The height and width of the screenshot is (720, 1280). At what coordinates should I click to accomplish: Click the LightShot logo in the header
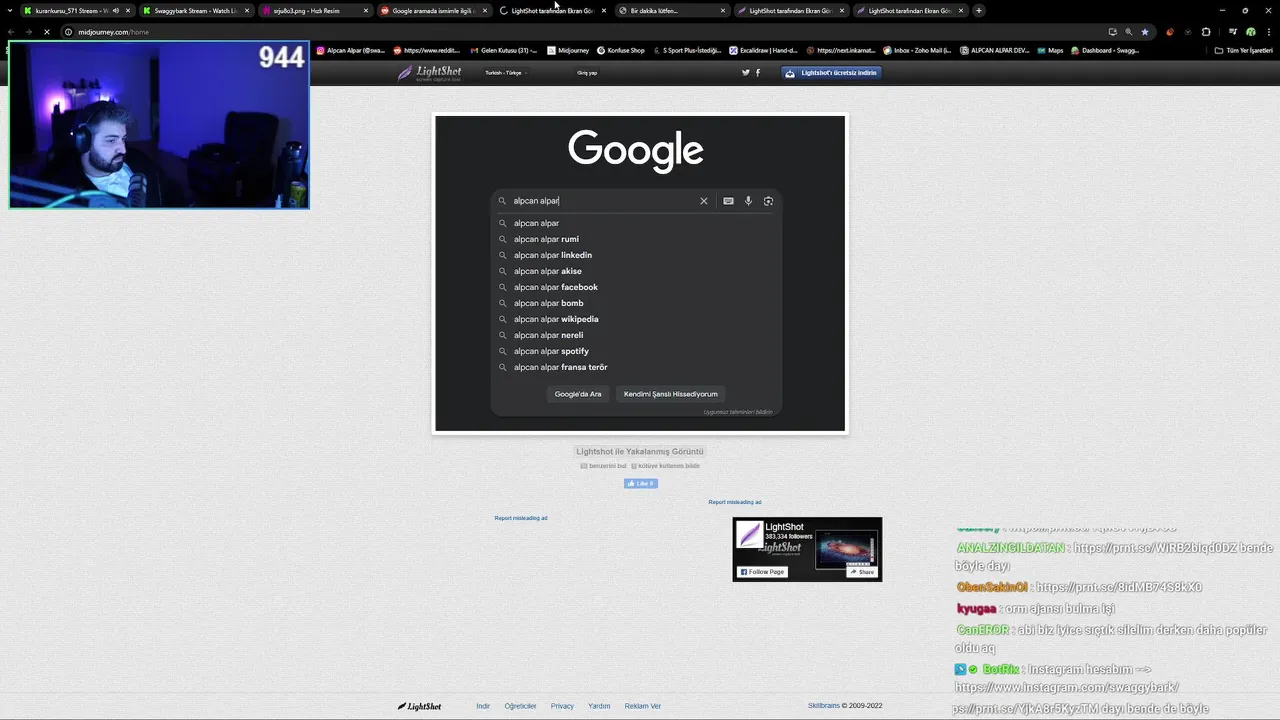tap(429, 73)
